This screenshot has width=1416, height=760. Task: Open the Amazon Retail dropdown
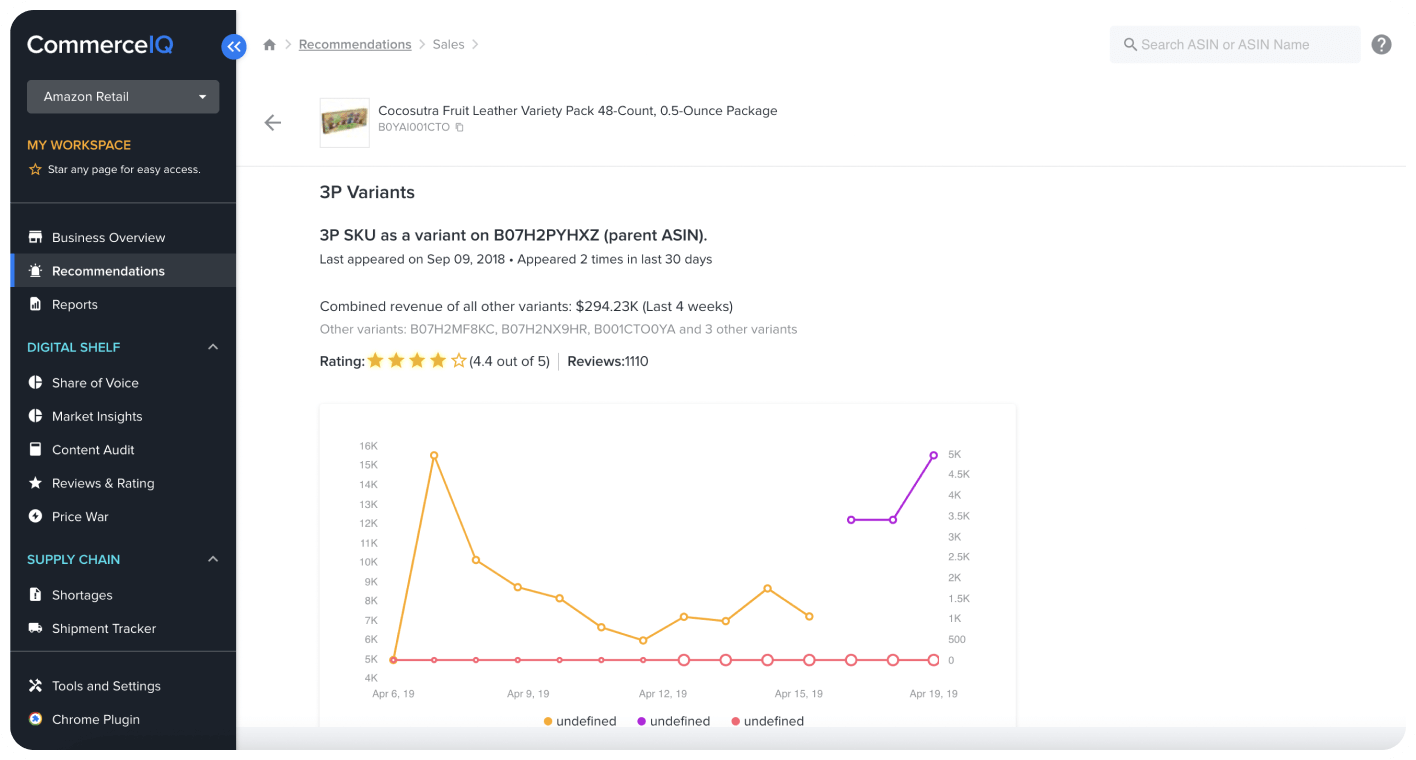pos(123,97)
